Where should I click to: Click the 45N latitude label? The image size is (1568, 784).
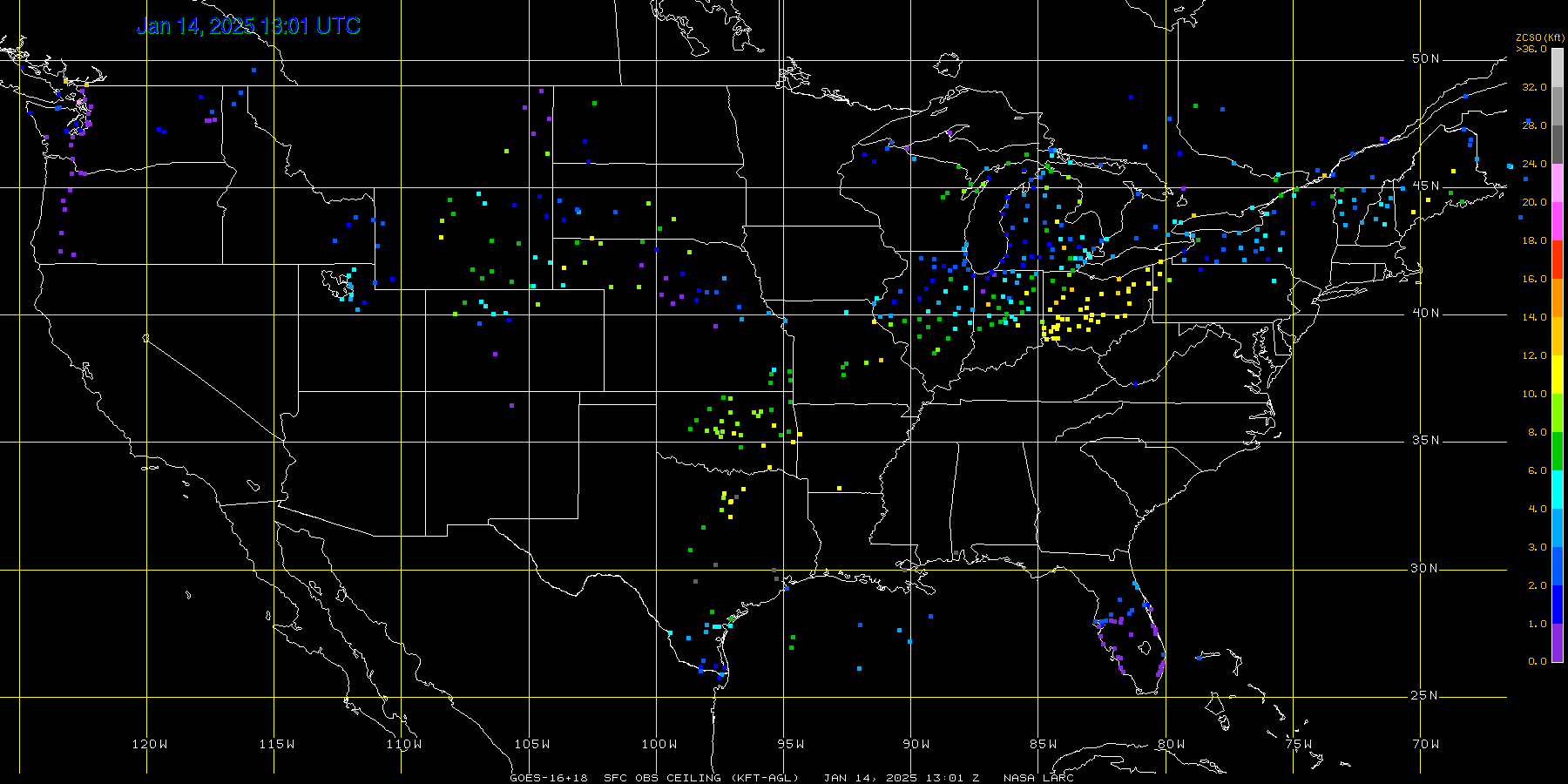tap(1426, 186)
